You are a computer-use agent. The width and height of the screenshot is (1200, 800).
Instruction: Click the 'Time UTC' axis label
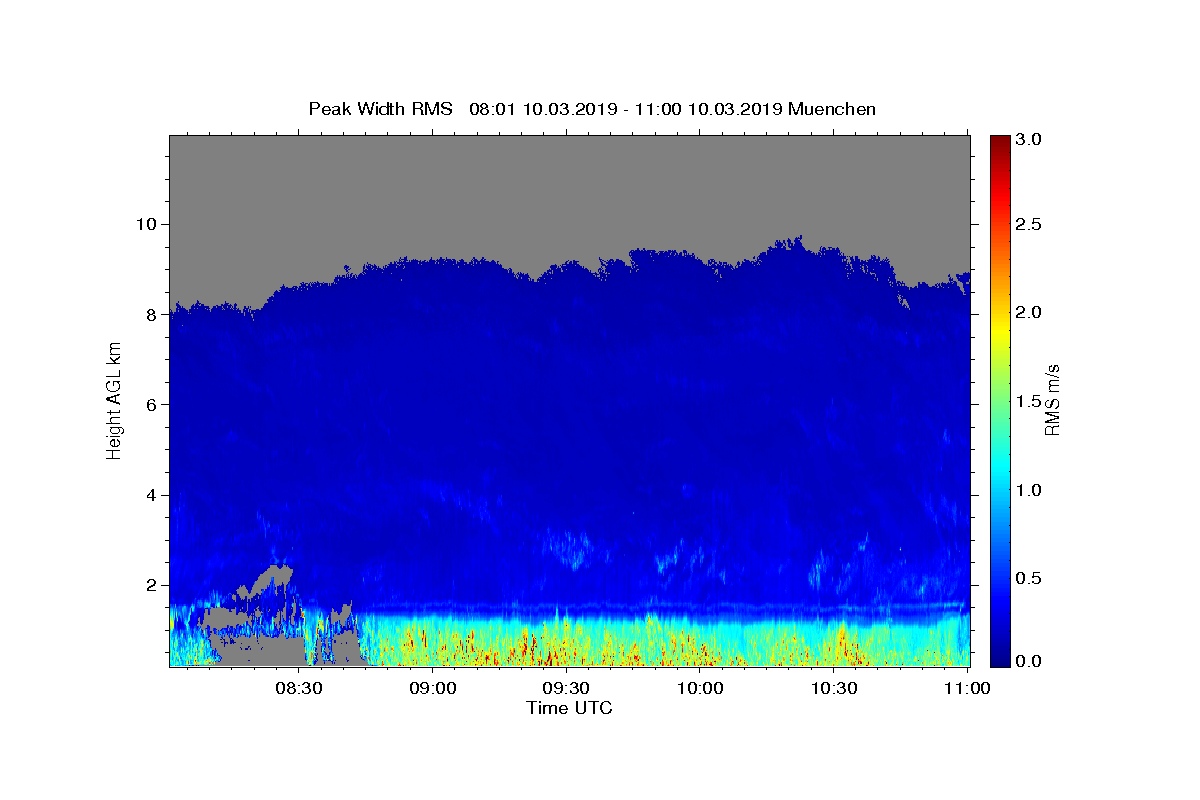pos(569,708)
